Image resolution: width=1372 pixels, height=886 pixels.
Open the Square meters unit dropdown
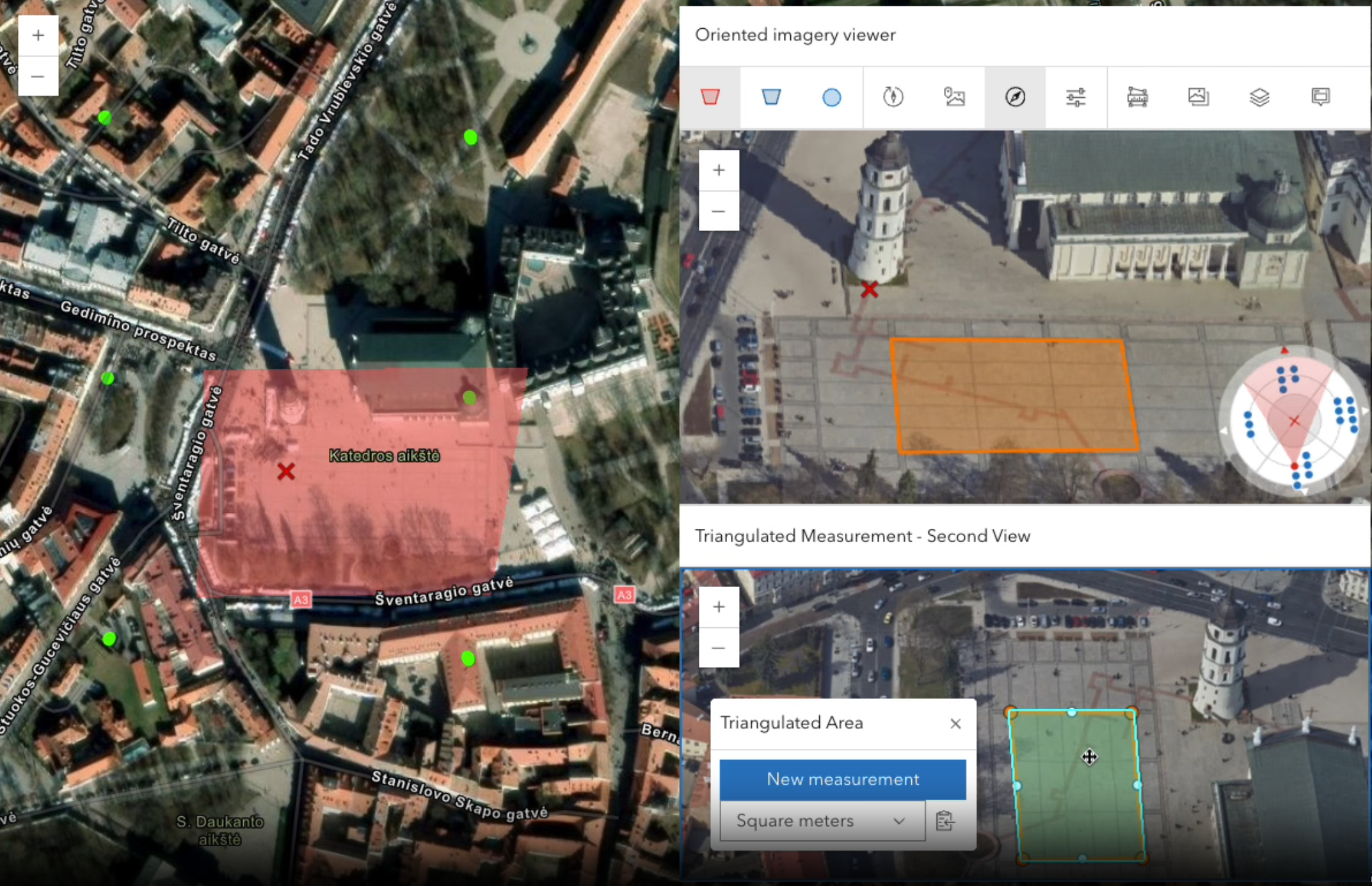click(822, 821)
